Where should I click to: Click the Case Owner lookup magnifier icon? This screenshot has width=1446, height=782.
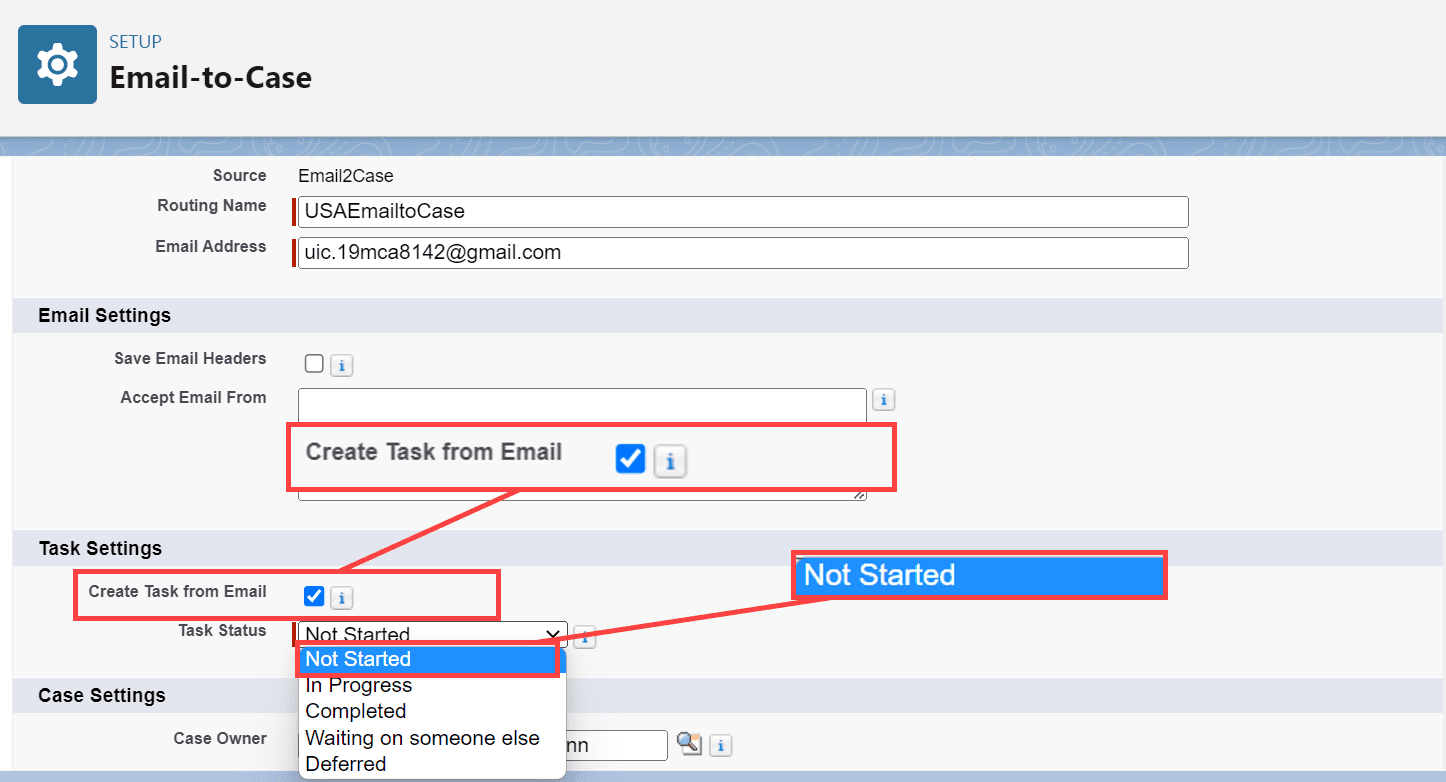coord(689,744)
